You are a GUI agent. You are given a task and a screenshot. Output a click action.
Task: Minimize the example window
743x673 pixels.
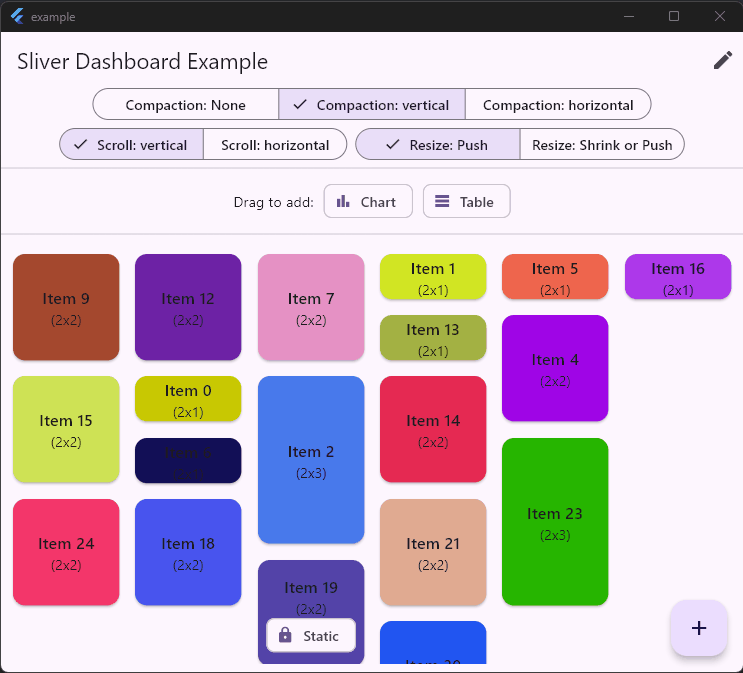click(x=629, y=16)
